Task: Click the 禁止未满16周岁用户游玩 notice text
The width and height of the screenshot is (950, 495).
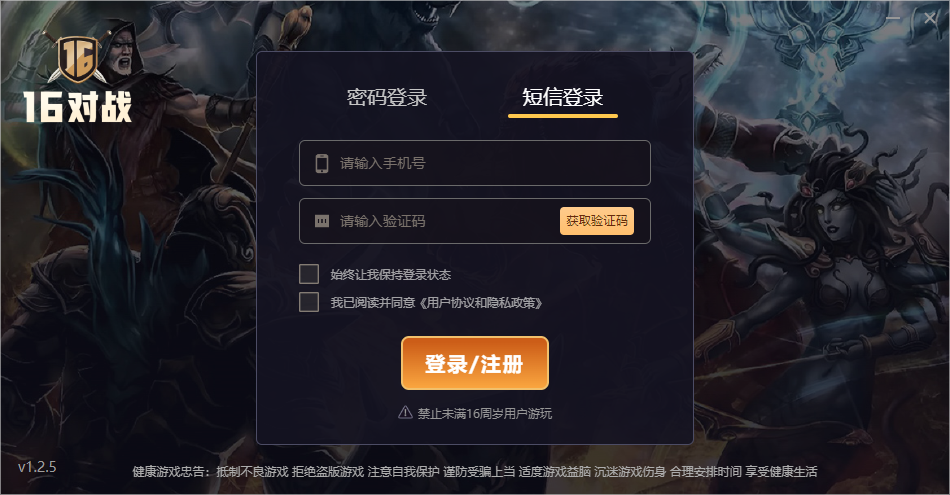Action: (485, 413)
